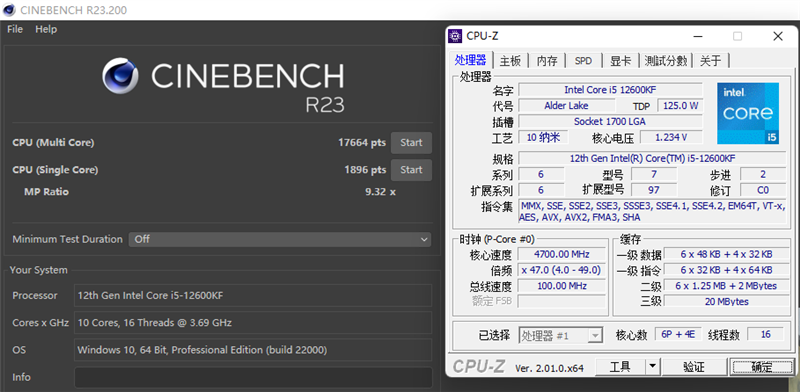Click the Intel Core i5 badge in CPU-Z
Viewport: 800px width, 392px height.
(x=748, y=113)
